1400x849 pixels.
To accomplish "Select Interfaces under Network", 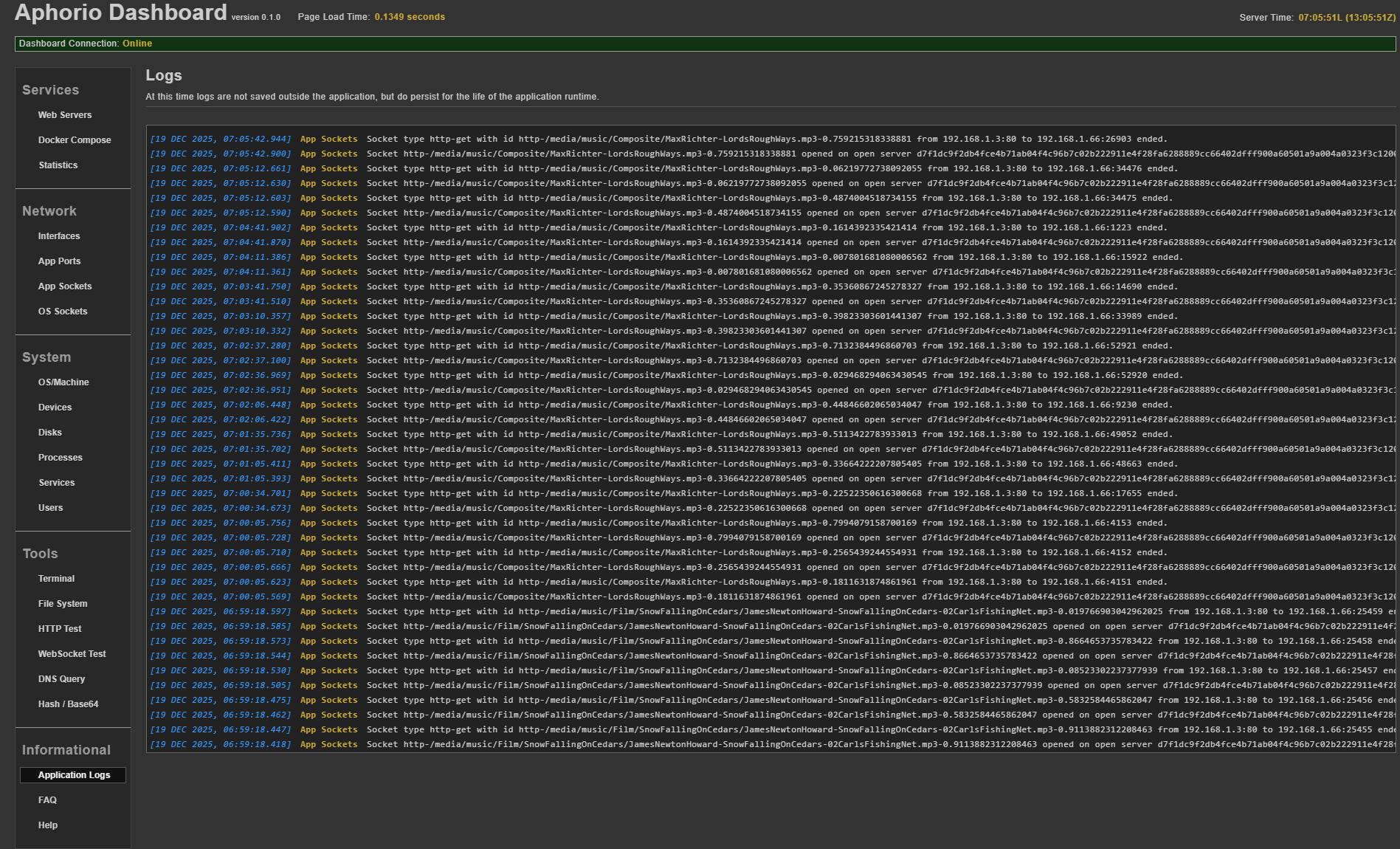I will (x=59, y=236).
